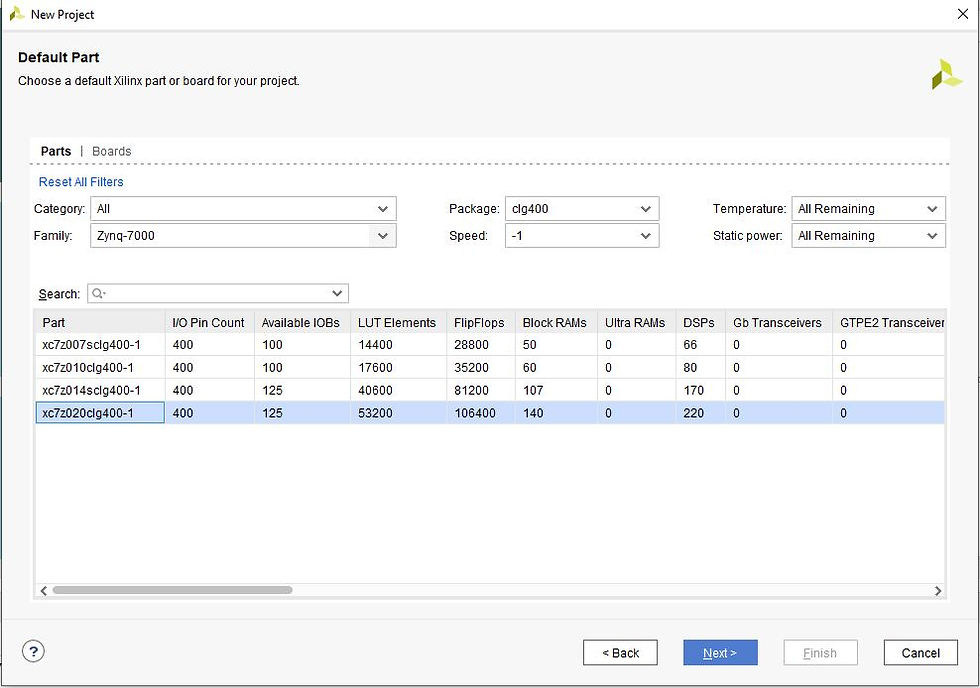Open the Temperature dropdown
The height and width of the screenshot is (688, 980).
[868, 209]
